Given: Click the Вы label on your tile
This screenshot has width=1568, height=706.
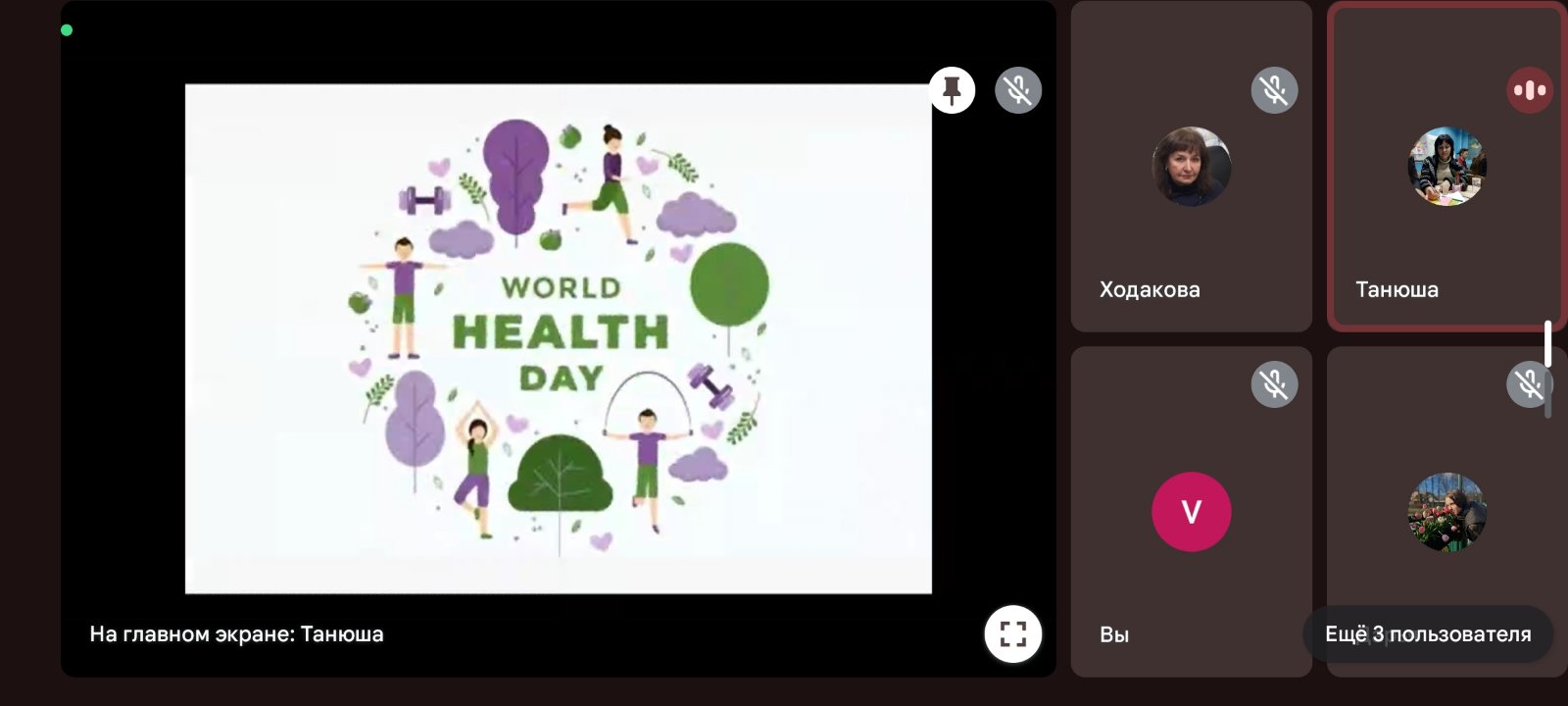Looking at the screenshot, I should pos(1114,634).
